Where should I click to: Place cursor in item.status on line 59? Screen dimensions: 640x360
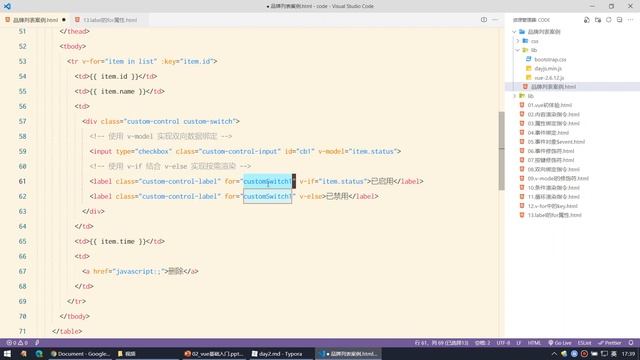coord(372,151)
